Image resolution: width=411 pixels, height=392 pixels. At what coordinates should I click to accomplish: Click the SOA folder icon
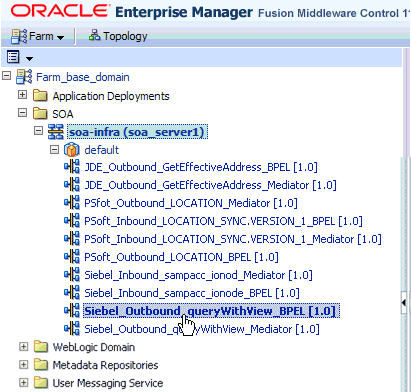40,114
